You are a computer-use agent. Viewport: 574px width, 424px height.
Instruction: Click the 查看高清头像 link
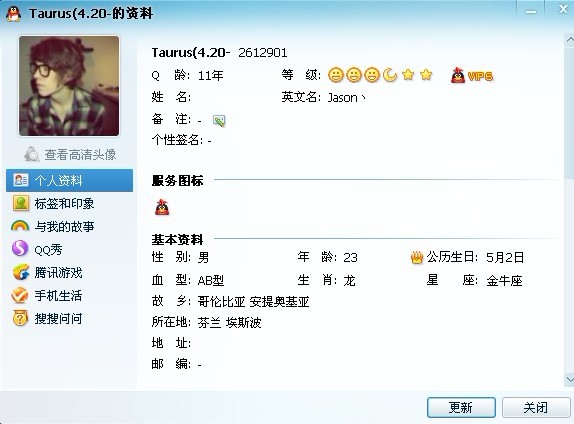click(x=80, y=155)
